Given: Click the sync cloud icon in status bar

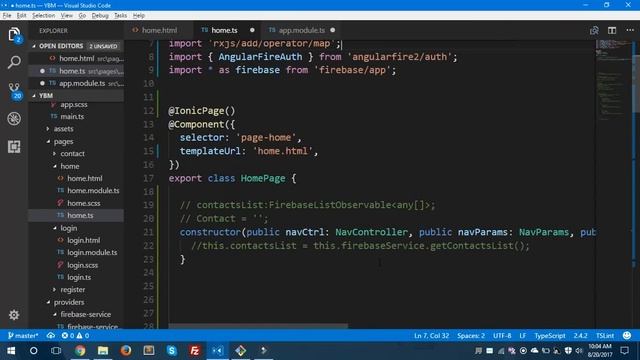Looking at the screenshot, I should tap(51, 336).
